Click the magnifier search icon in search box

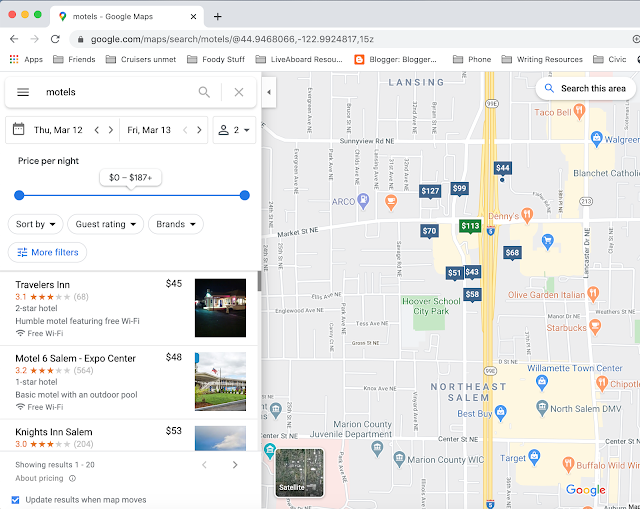[x=204, y=92]
